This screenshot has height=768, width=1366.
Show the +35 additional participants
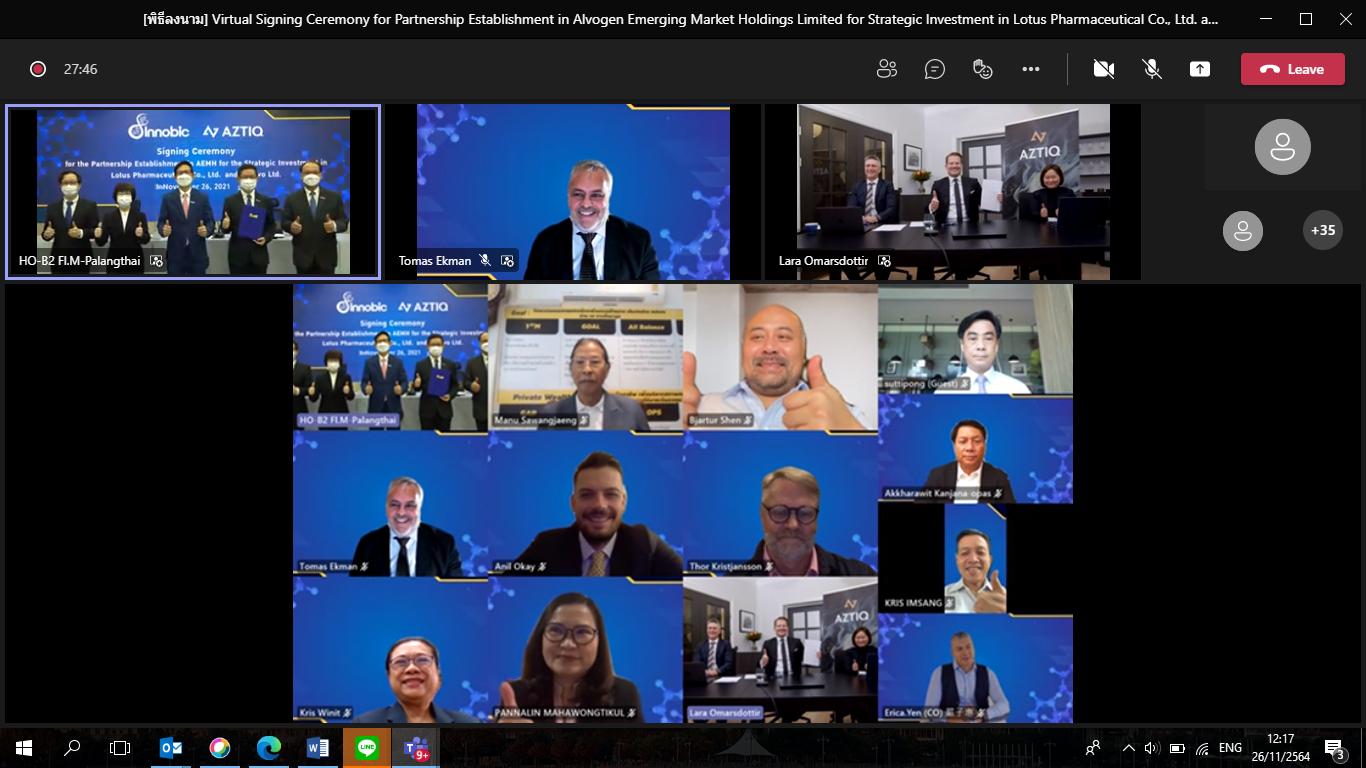pos(1323,230)
